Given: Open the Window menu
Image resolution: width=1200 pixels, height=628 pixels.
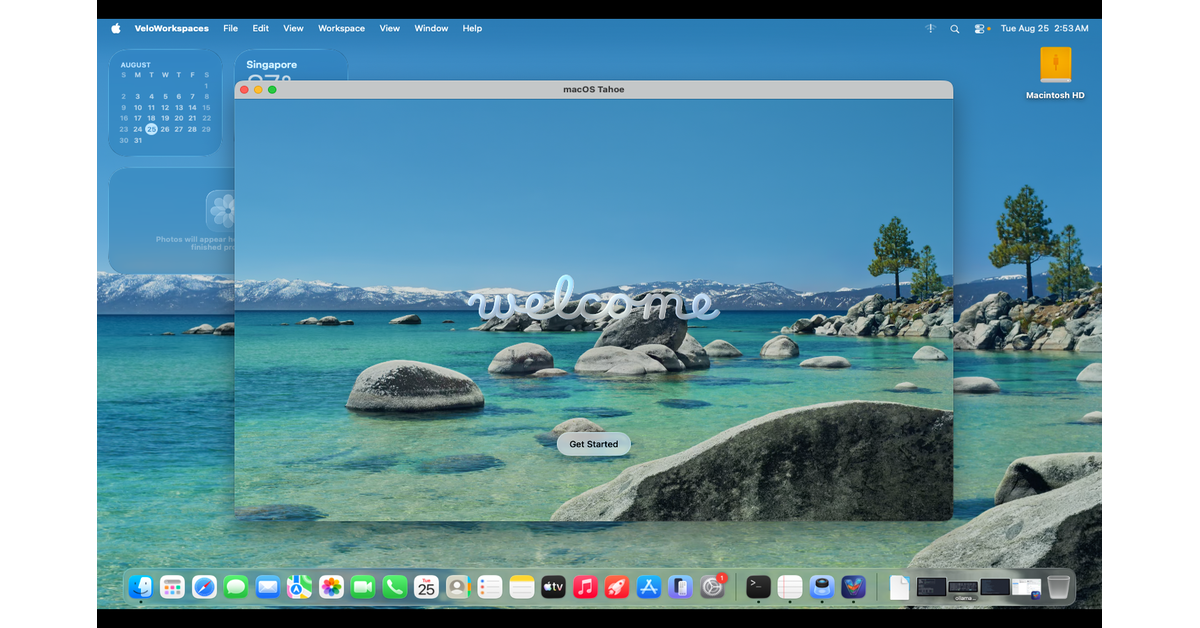Looking at the screenshot, I should click(431, 28).
